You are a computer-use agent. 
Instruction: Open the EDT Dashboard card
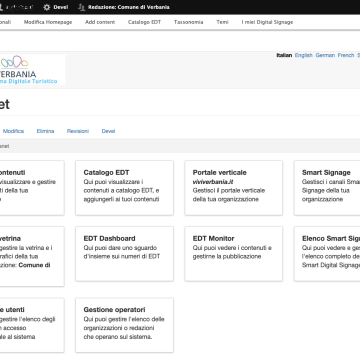point(124,254)
